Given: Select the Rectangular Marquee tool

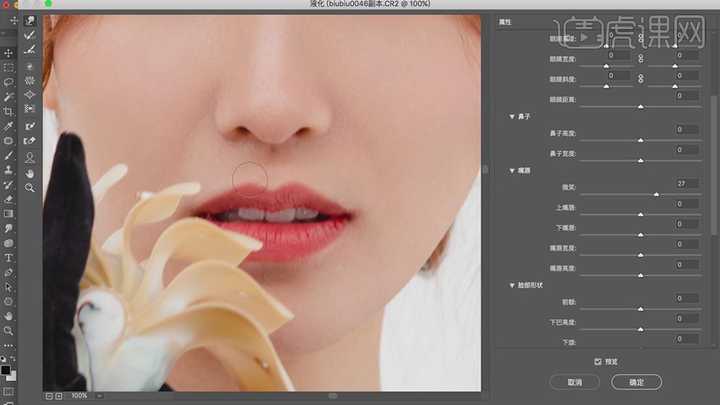Looking at the screenshot, I should tap(8, 68).
